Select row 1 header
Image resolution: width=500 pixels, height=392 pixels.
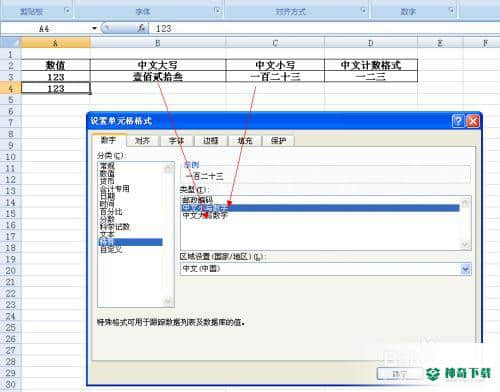(10, 54)
